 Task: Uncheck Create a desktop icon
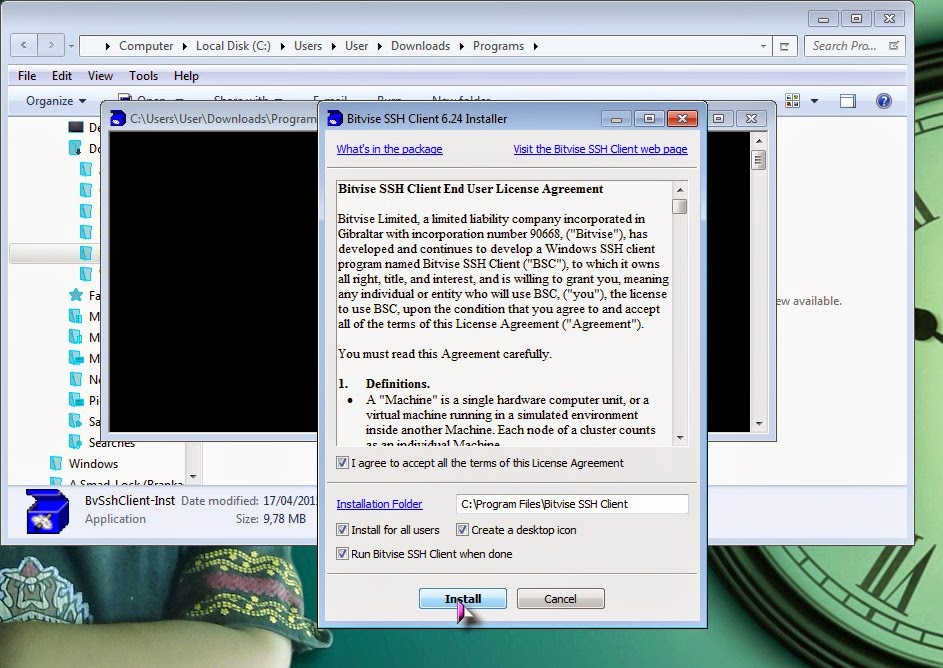pos(462,530)
